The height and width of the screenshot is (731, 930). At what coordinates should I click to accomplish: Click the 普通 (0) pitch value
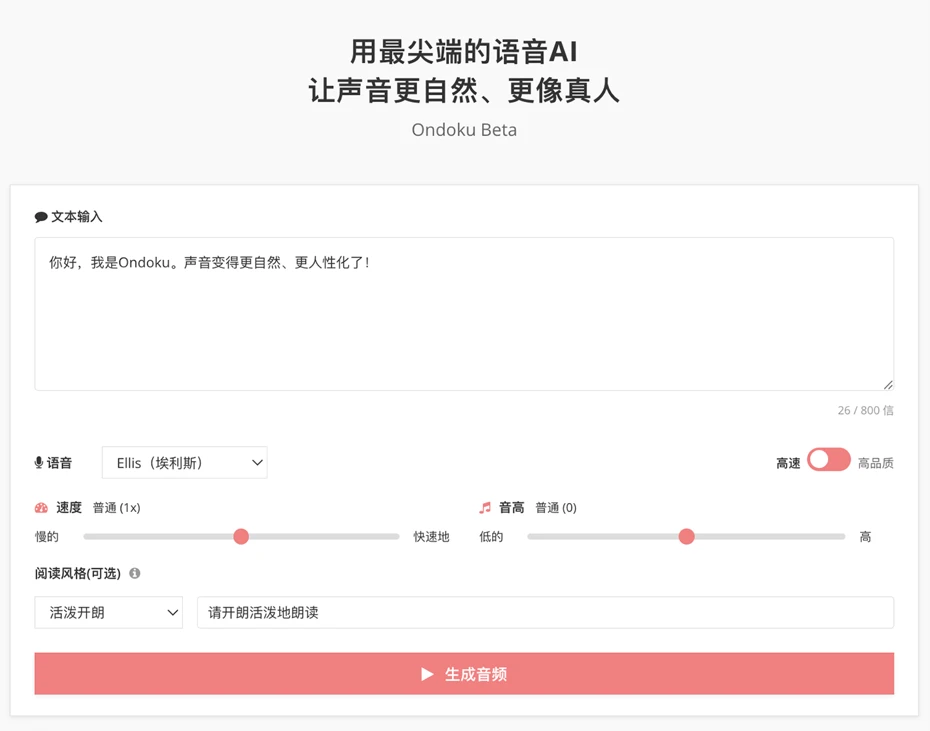pos(556,508)
